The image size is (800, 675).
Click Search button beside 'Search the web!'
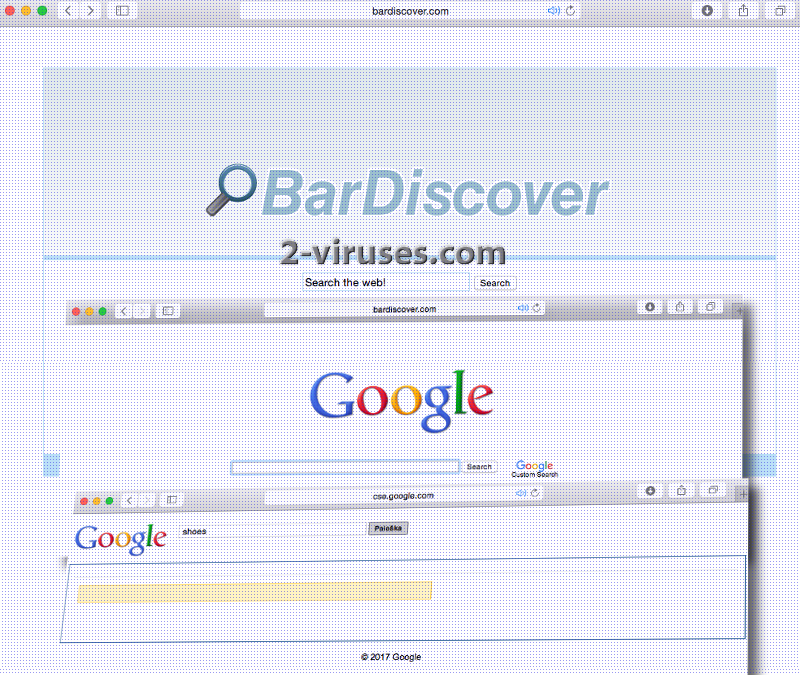point(495,283)
